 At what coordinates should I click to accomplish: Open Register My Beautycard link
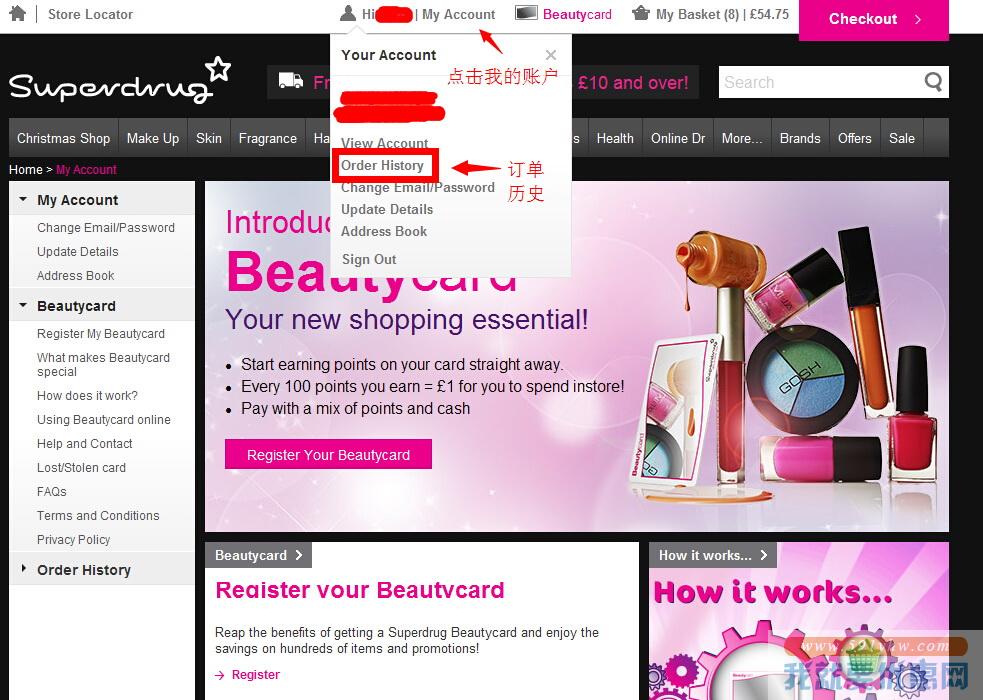pos(101,333)
